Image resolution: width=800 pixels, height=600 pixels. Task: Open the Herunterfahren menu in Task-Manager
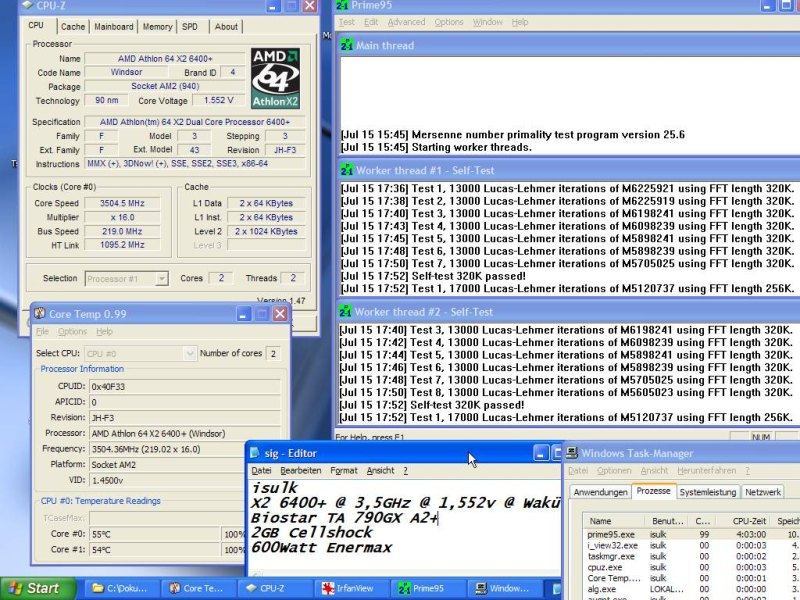[707, 470]
